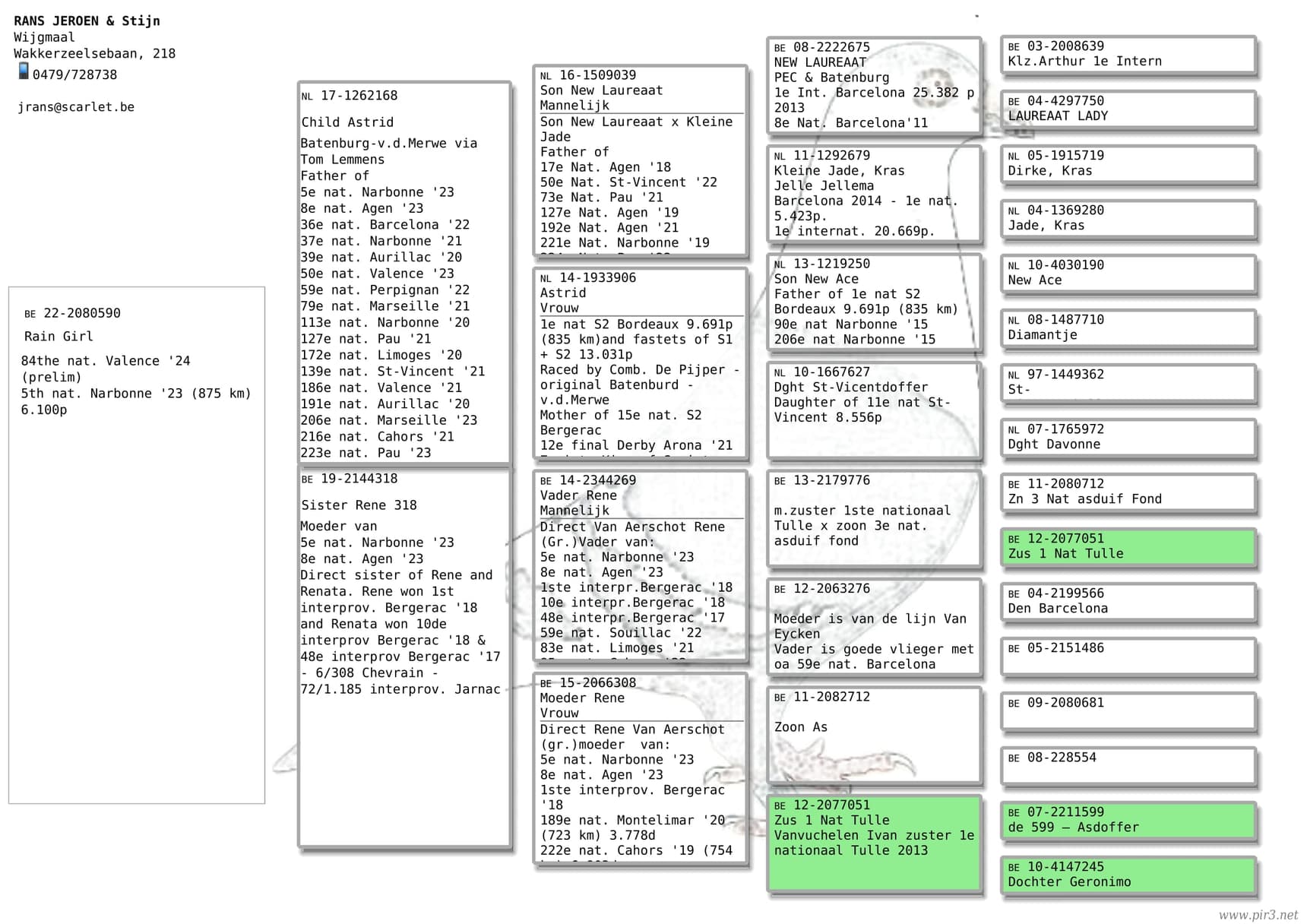Select the NEW LAUREAAT BE 08-2222675 box

[x=873, y=85]
